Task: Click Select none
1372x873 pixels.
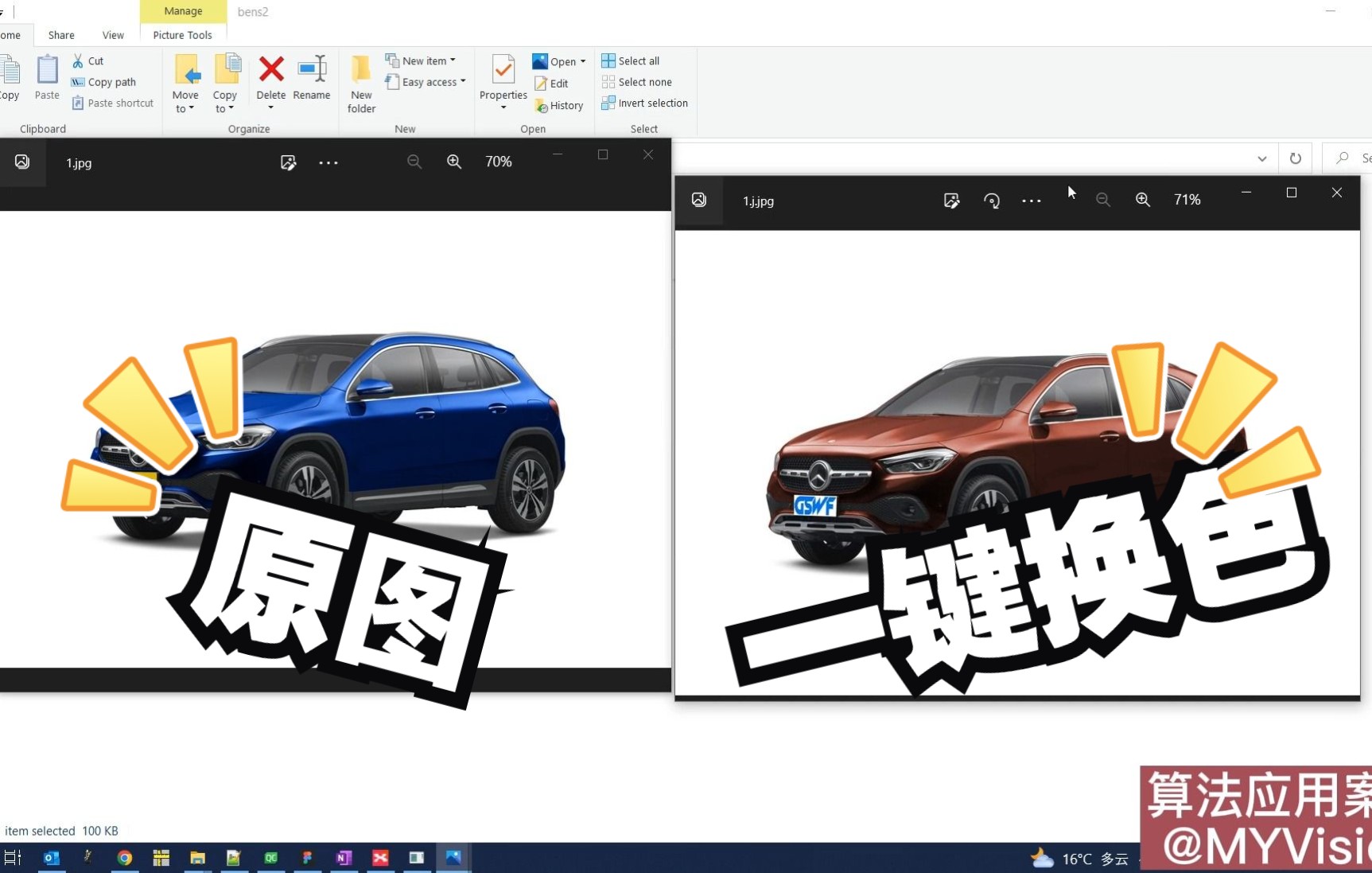Action: 637,82
